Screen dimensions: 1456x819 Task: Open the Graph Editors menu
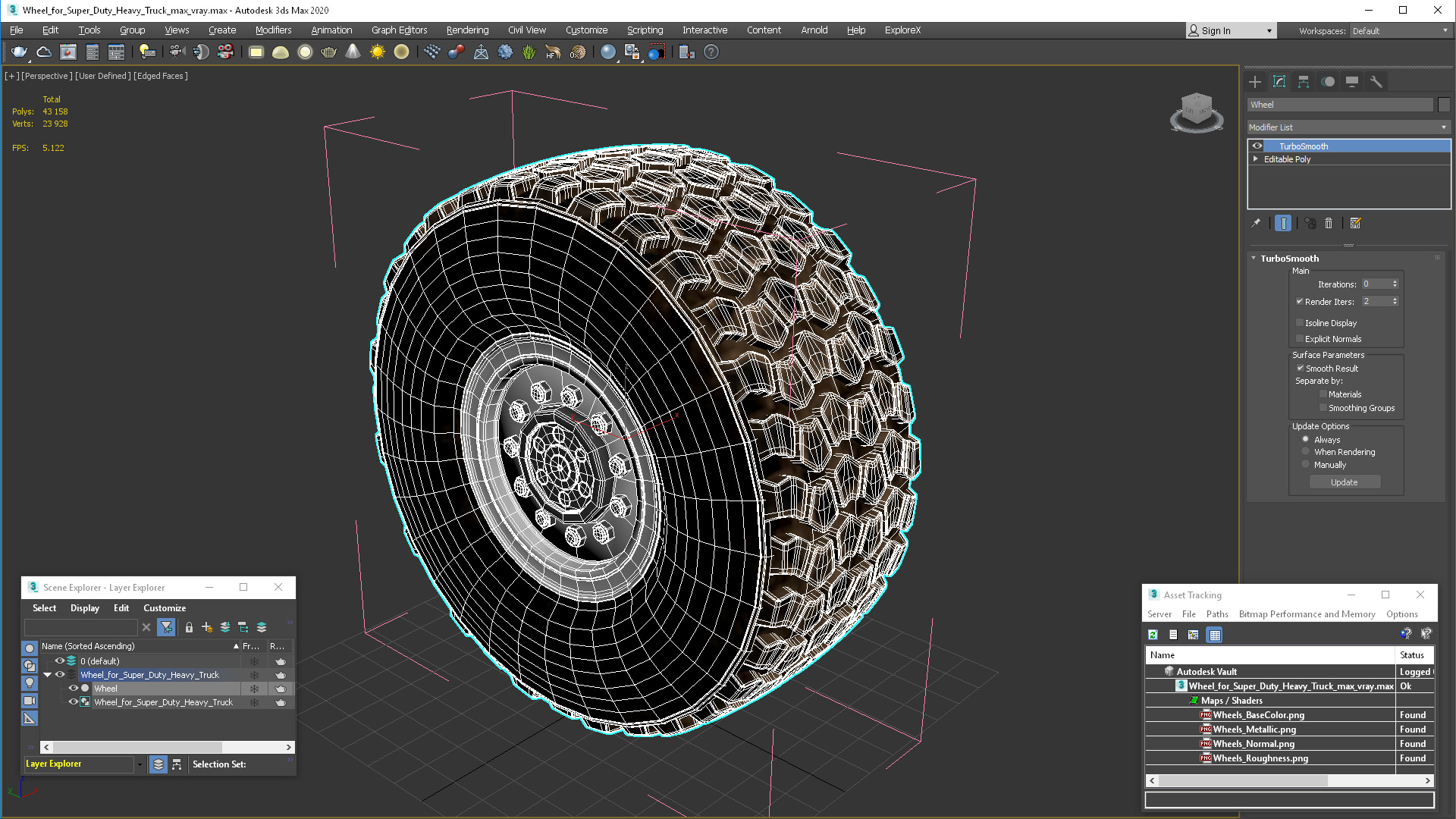(399, 30)
